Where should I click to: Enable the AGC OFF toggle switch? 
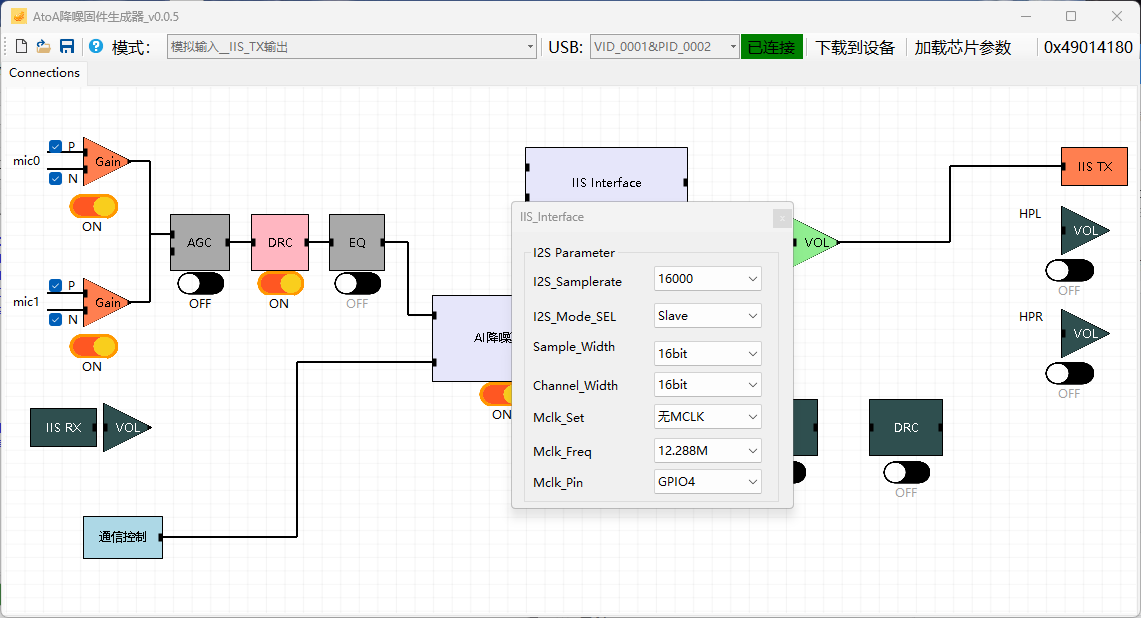201,283
